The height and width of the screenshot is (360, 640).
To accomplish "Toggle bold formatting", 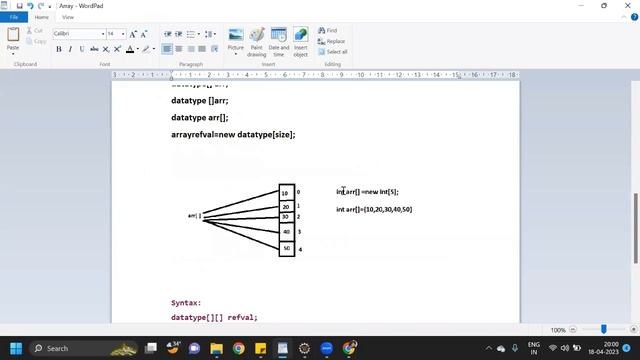I will [x=59, y=49].
